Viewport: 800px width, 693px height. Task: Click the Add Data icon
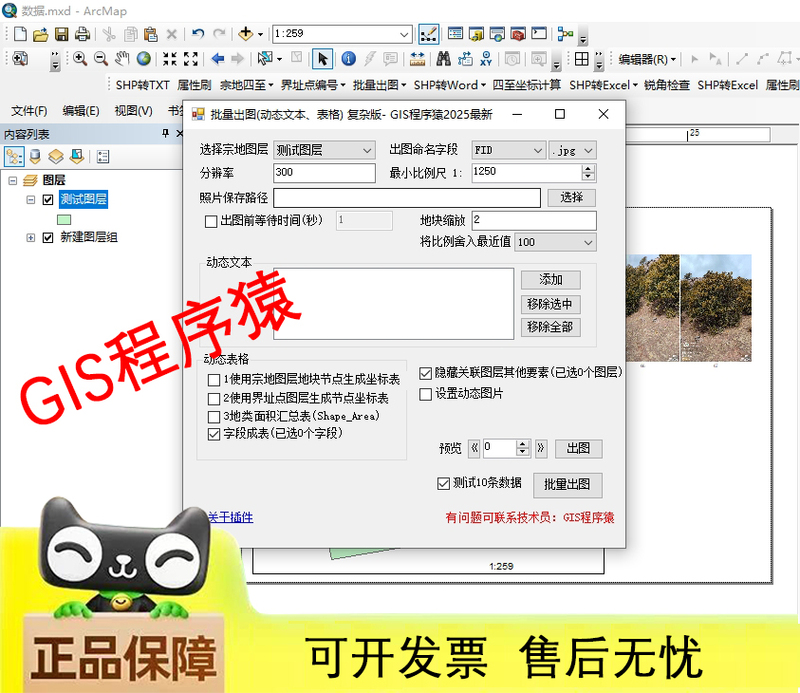[245, 34]
